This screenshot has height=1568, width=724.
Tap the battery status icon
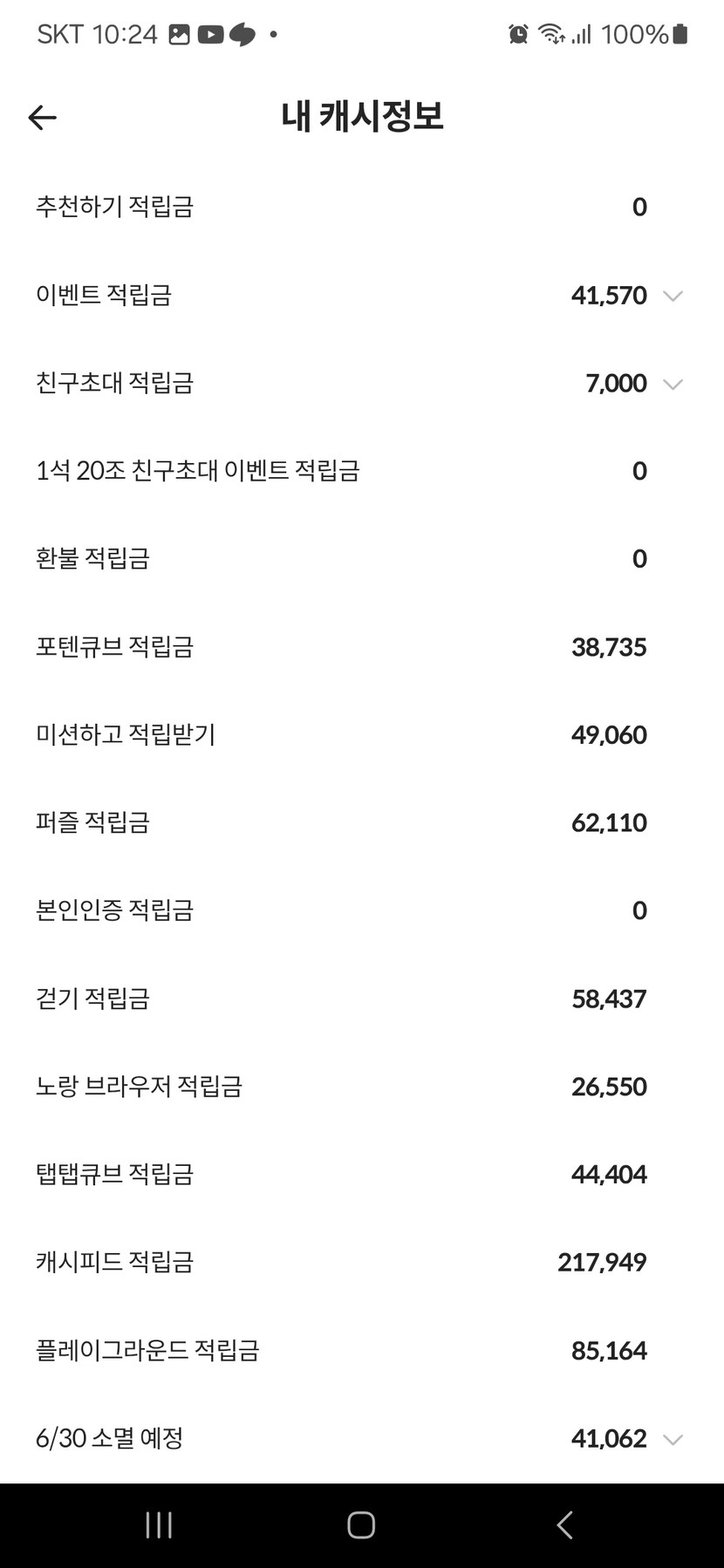[680, 34]
